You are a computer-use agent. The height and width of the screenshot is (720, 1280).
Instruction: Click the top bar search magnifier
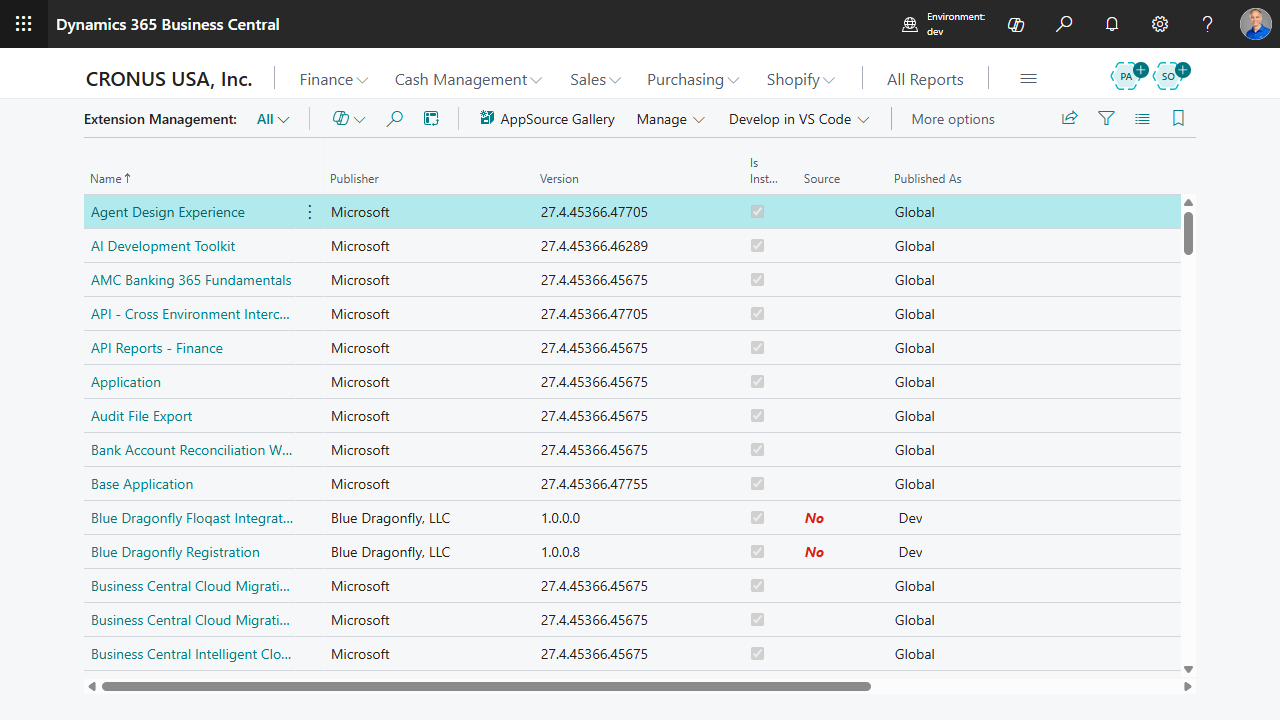coord(1064,24)
